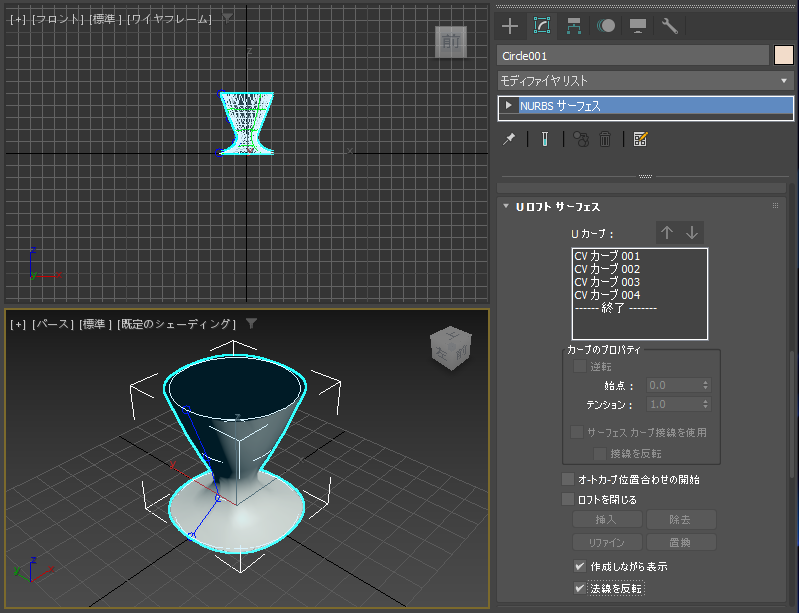The width and height of the screenshot is (799, 613).
Task: Open the Create command panel tab
Action: (510, 26)
